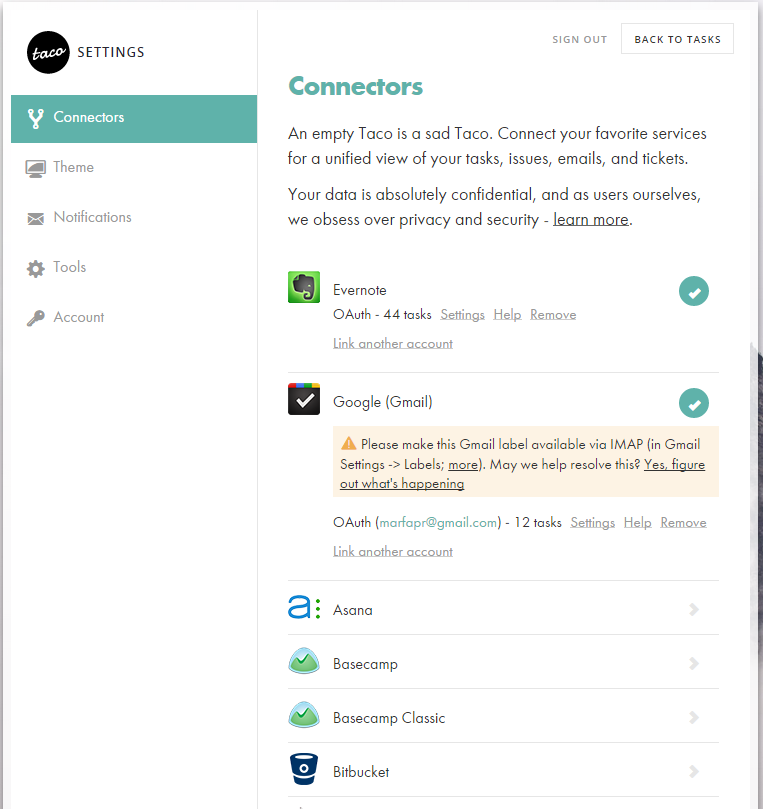Image resolution: width=763 pixels, height=809 pixels.
Task: Link another Google account
Action: point(393,552)
